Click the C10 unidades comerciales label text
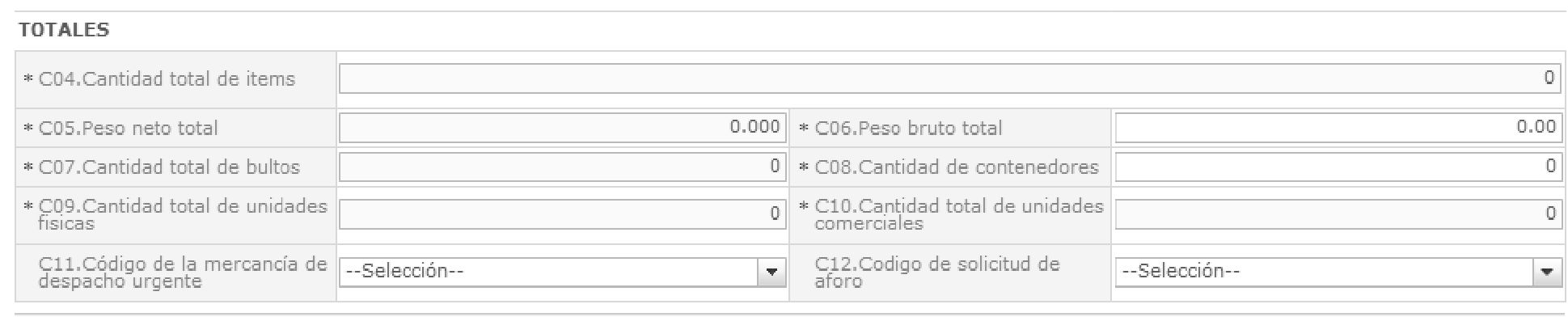 (x=959, y=214)
